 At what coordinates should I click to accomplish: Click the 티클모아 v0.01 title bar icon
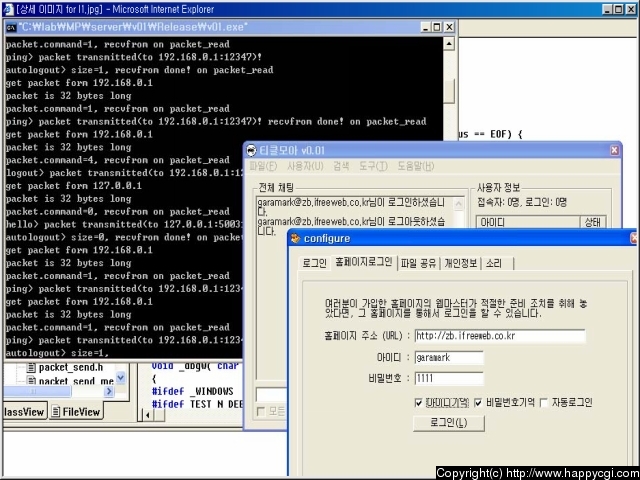coord(252,151)
